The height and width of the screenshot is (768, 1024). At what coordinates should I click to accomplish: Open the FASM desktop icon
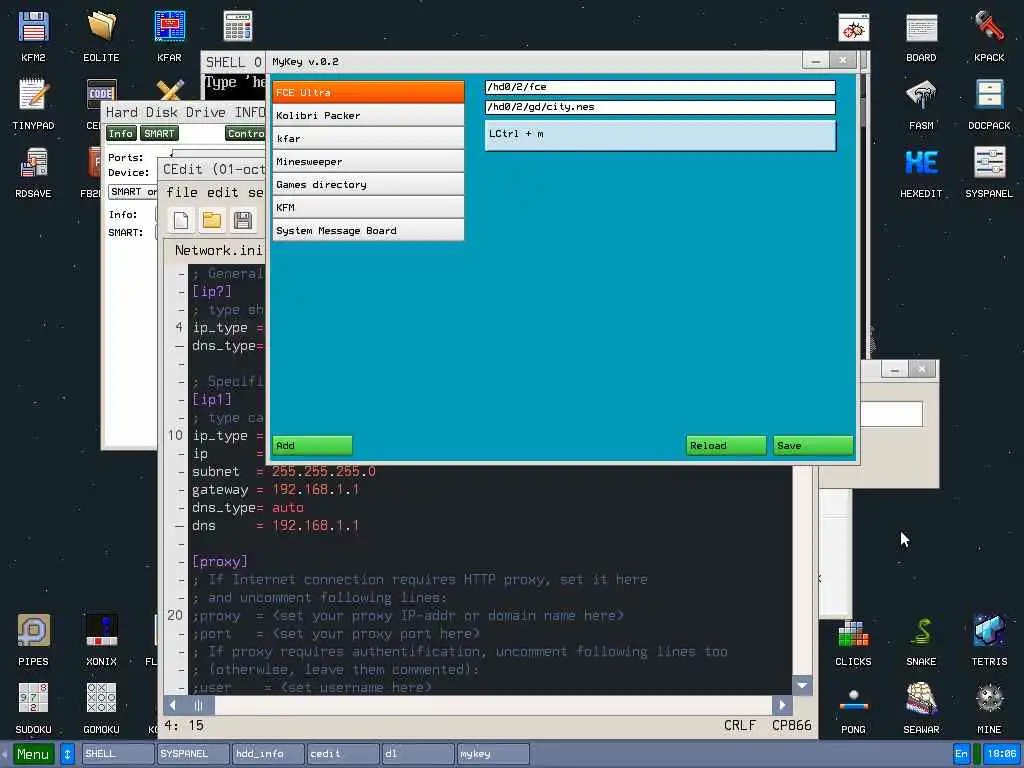921,104
